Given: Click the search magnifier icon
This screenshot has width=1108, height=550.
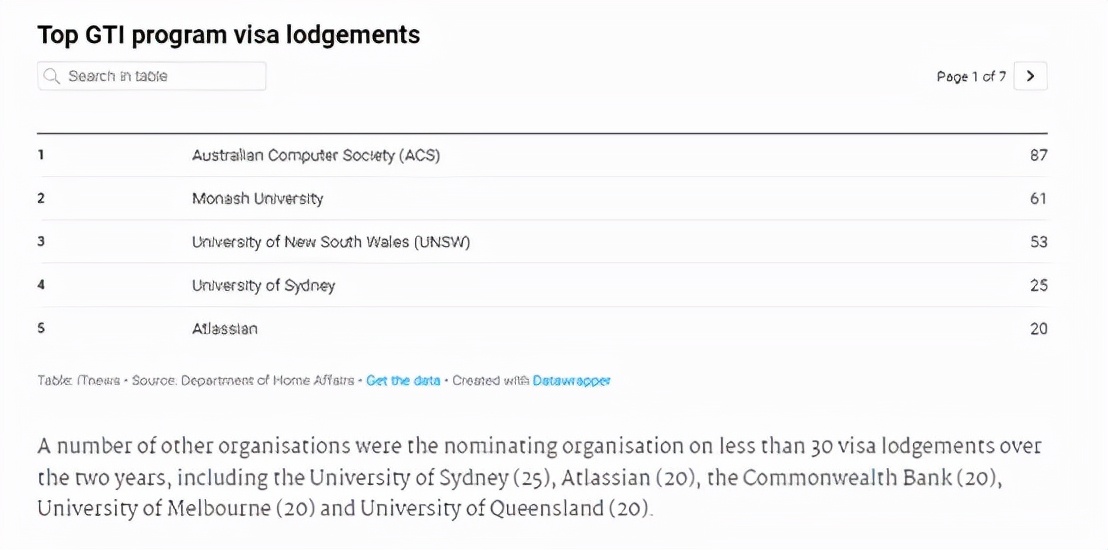Looking at the screenshot, I should click(x=52, y=76).
